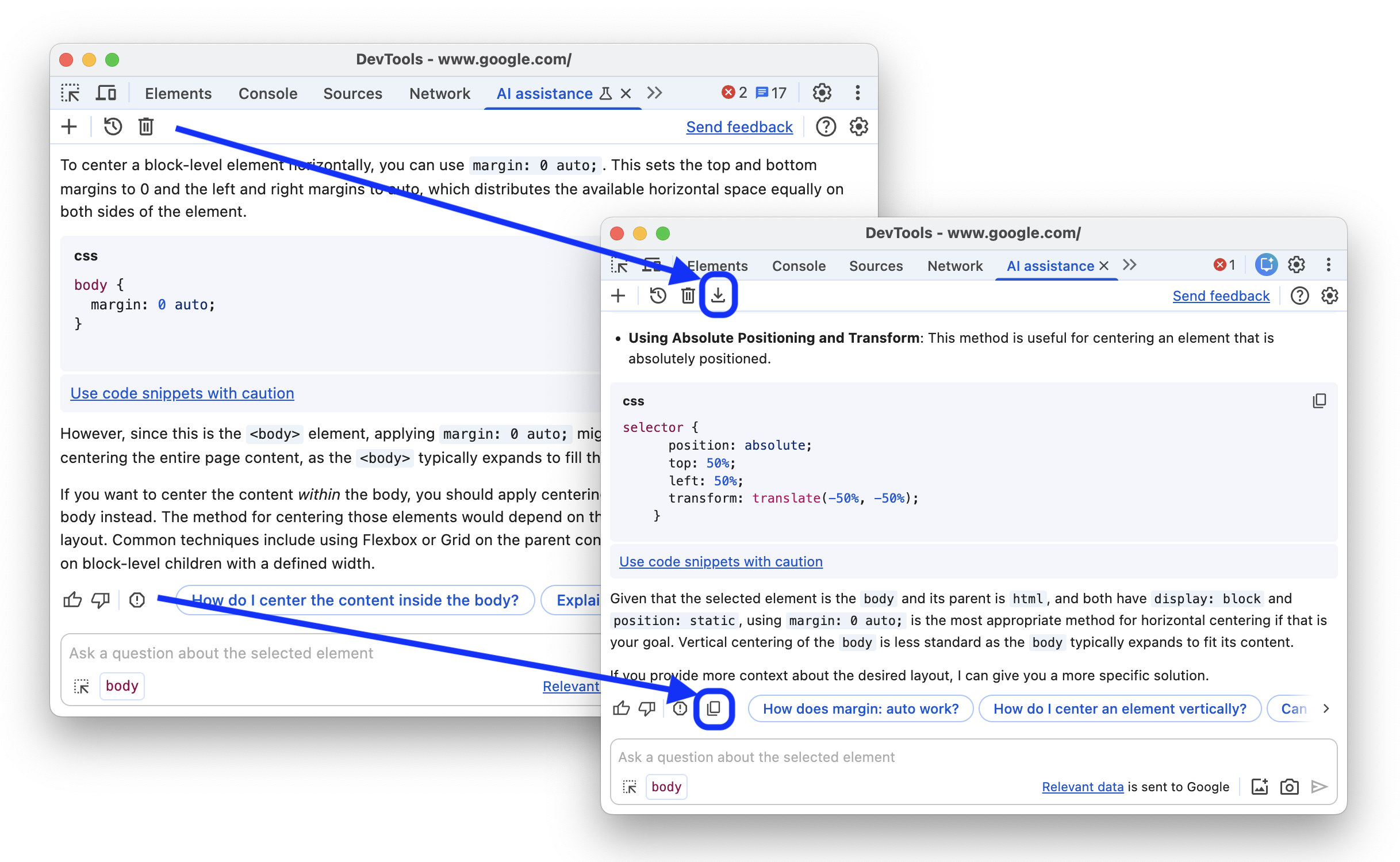Ask how to center an element vertically
The image size is (1400, 862).
1119,708
